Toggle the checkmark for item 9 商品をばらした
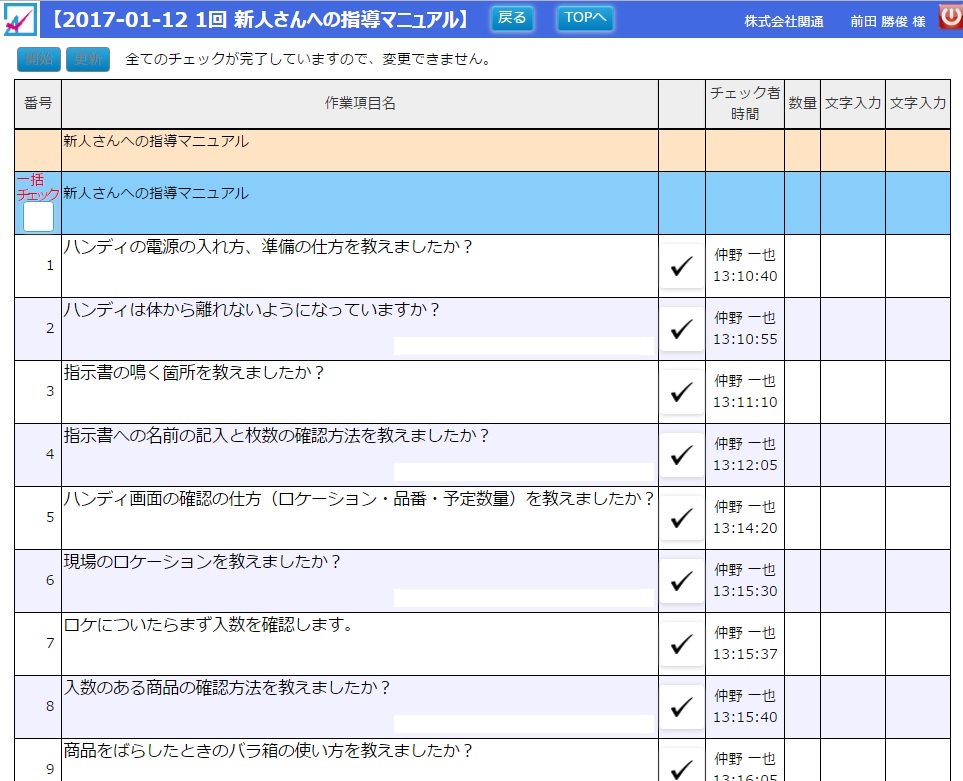963x781 pixels. (x=681, y=765)
